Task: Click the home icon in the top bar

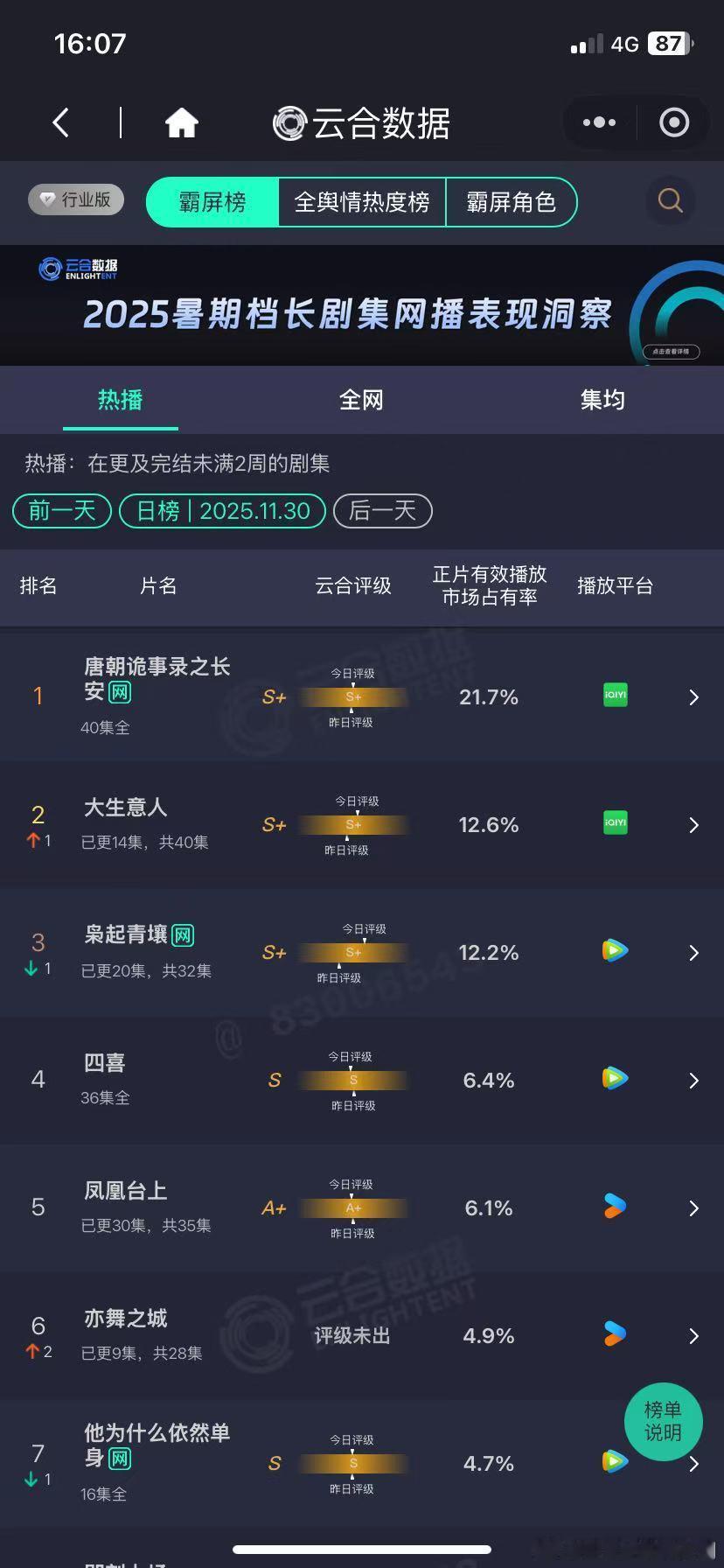Action: (x=181, y=122)
